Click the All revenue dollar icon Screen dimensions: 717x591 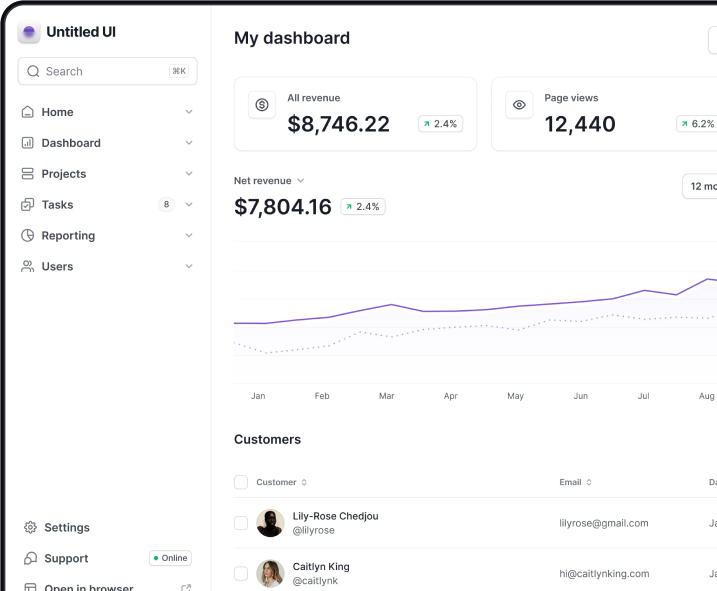tap(262, 105)
